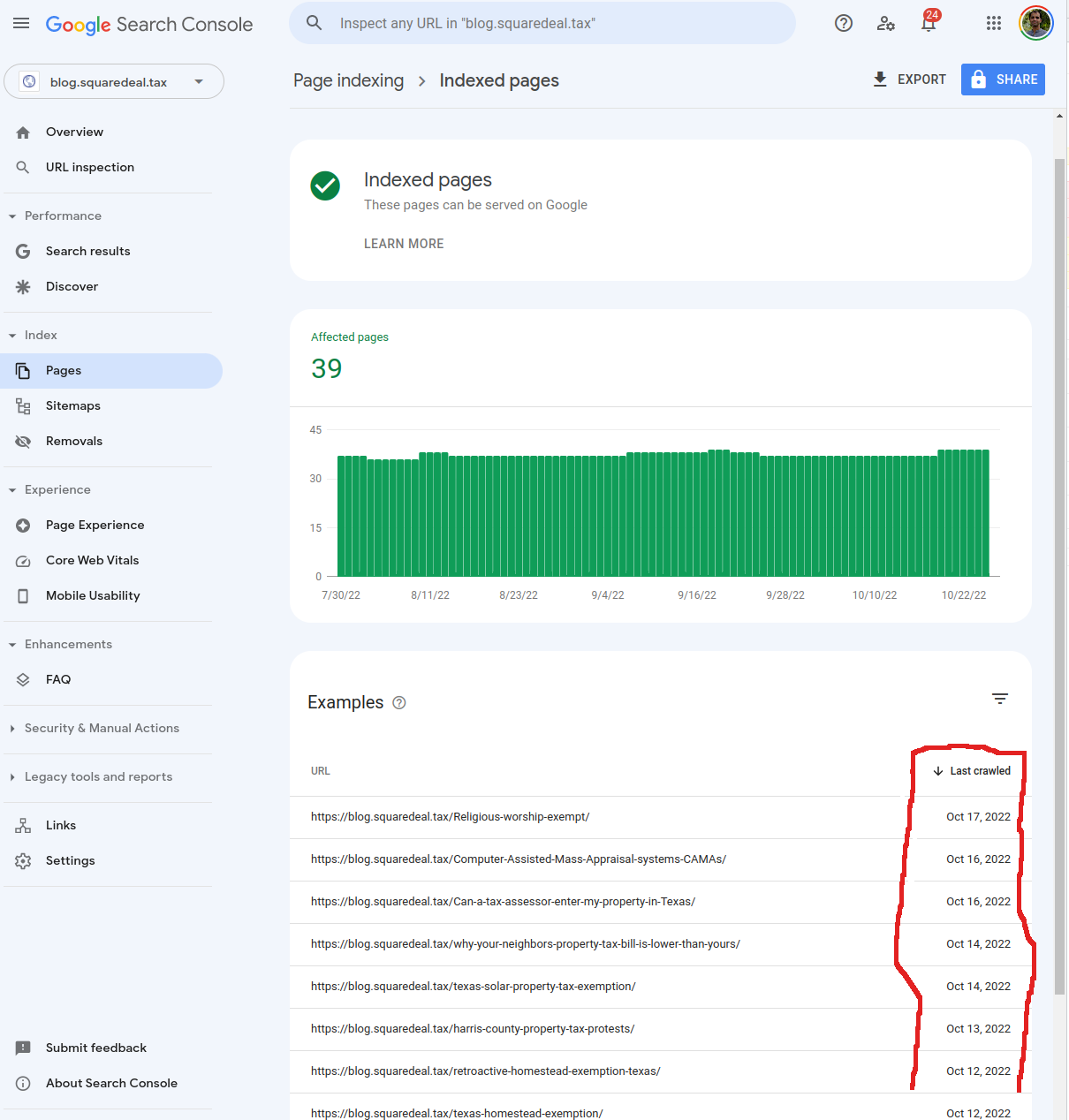Viewport: 1069px width, 1120px height.
Task: Open Core Web Vitals menu item
Action: (93, 561)
